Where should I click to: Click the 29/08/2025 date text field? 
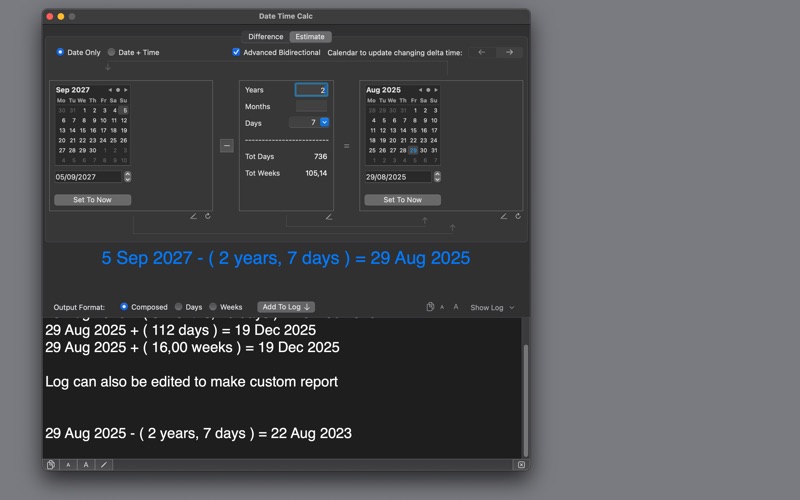pos(398,177)
